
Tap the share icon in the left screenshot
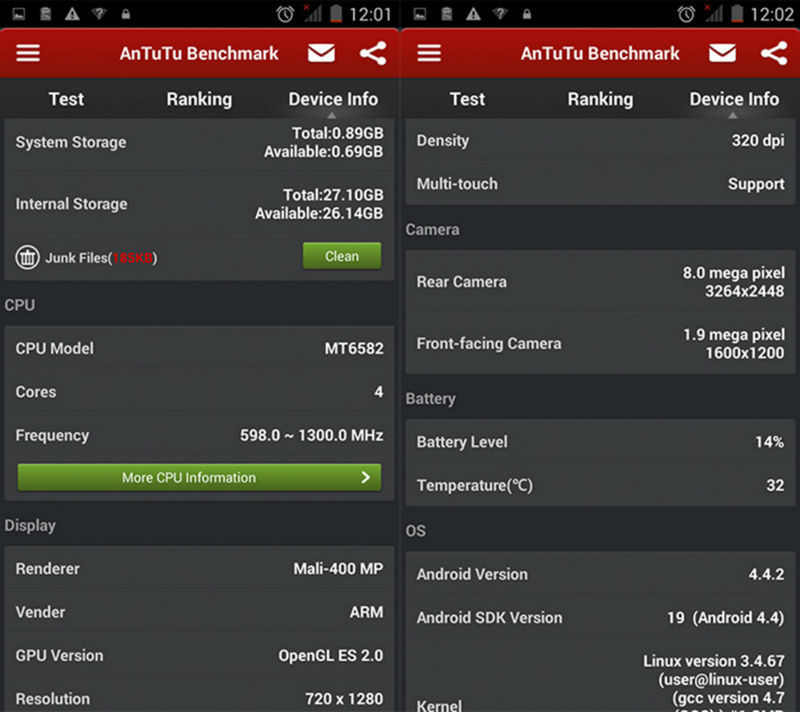(x=373, y=53)
